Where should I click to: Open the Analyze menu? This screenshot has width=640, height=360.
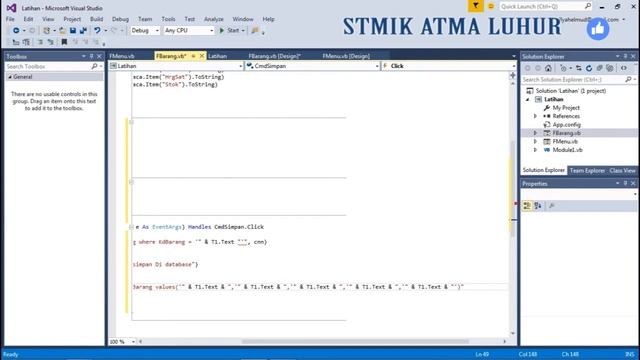213,19
